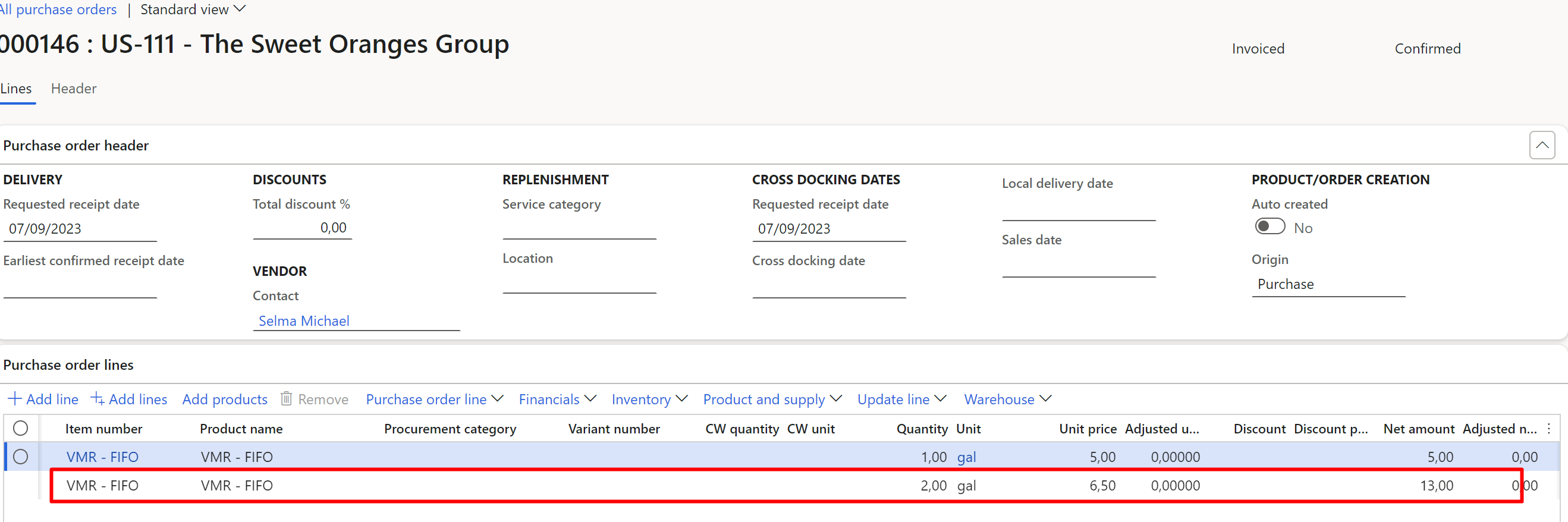Screen dimensions: 1568x522
Task: Click the Confirmed status text
Action: point(1428,49)
